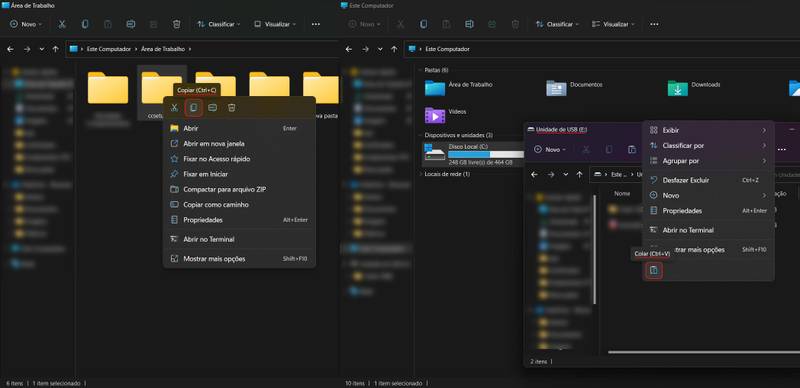Screen dimensions: 800x388
Task: Expand the Agrupar por submenu
Action: pos(708,161)
